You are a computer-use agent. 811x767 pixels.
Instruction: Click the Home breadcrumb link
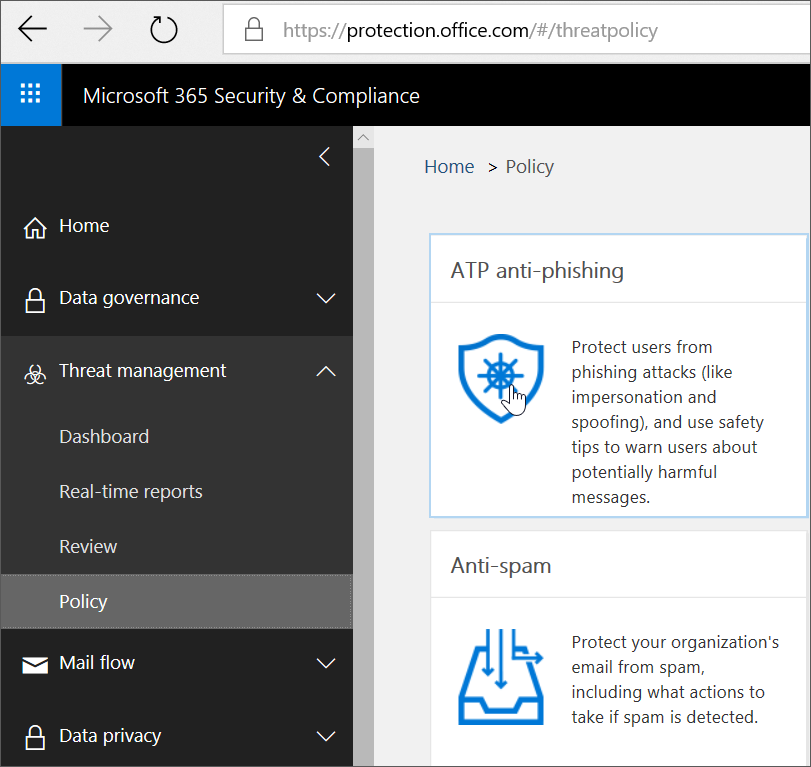click(x=449, y=167)
